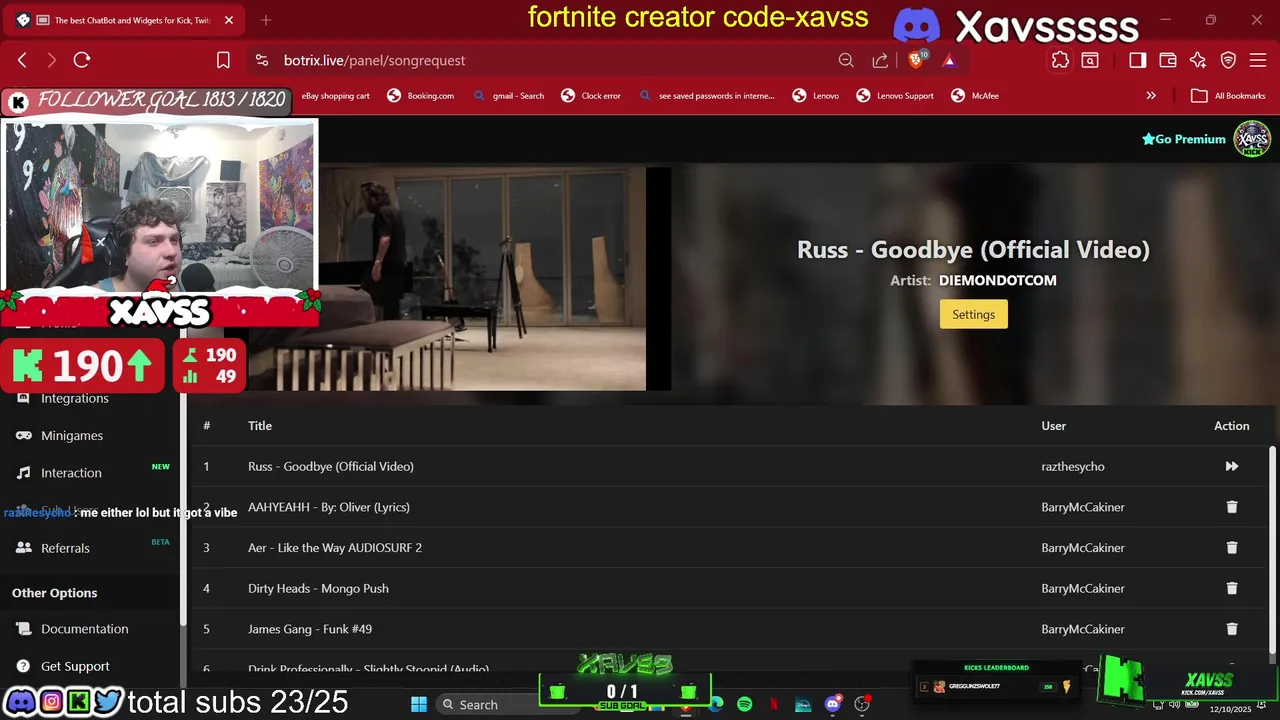This screenshot has height=720, width=1280.
Task: Open the Xavss profile avatar menu
Action: [1252, 139]
